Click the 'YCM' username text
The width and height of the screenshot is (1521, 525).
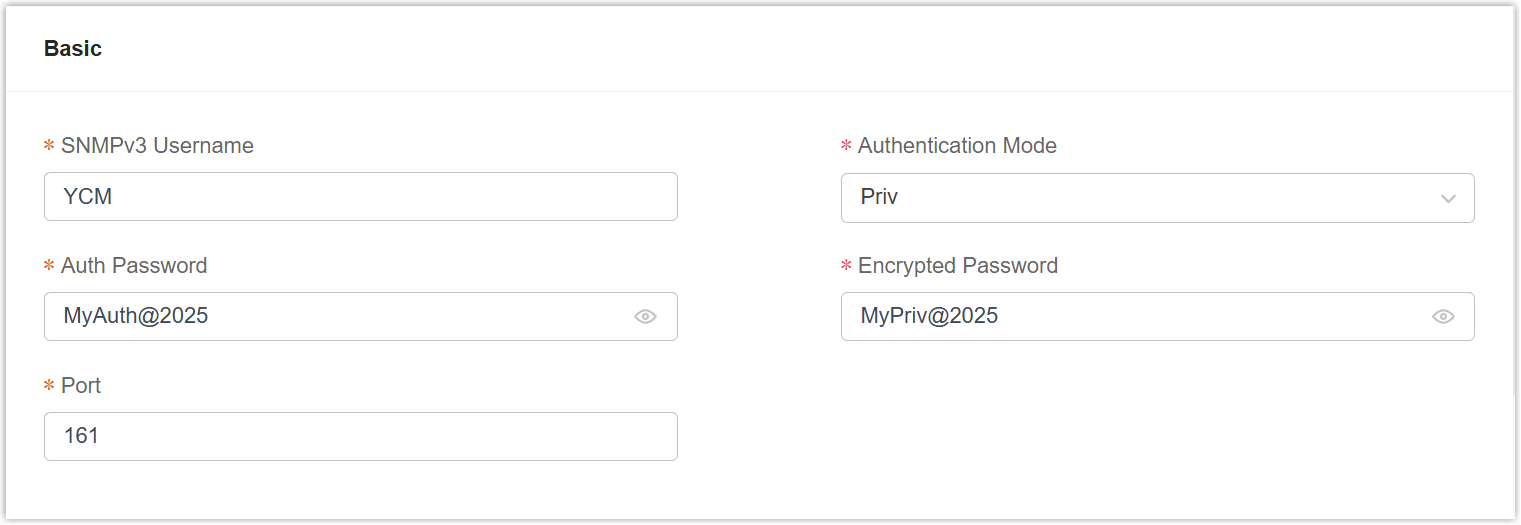tap(87, 197)
